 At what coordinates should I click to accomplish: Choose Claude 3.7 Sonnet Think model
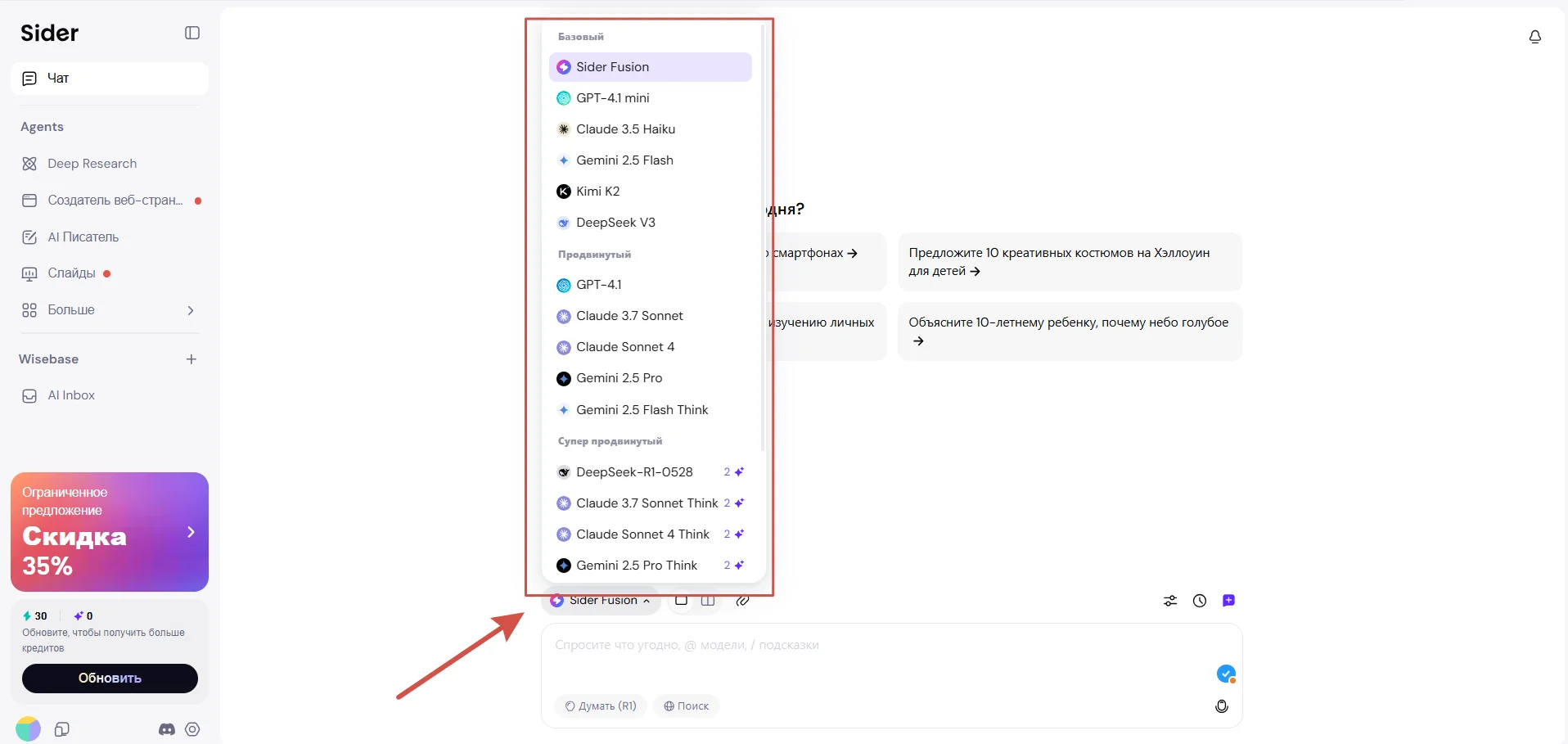click(651, 503)
